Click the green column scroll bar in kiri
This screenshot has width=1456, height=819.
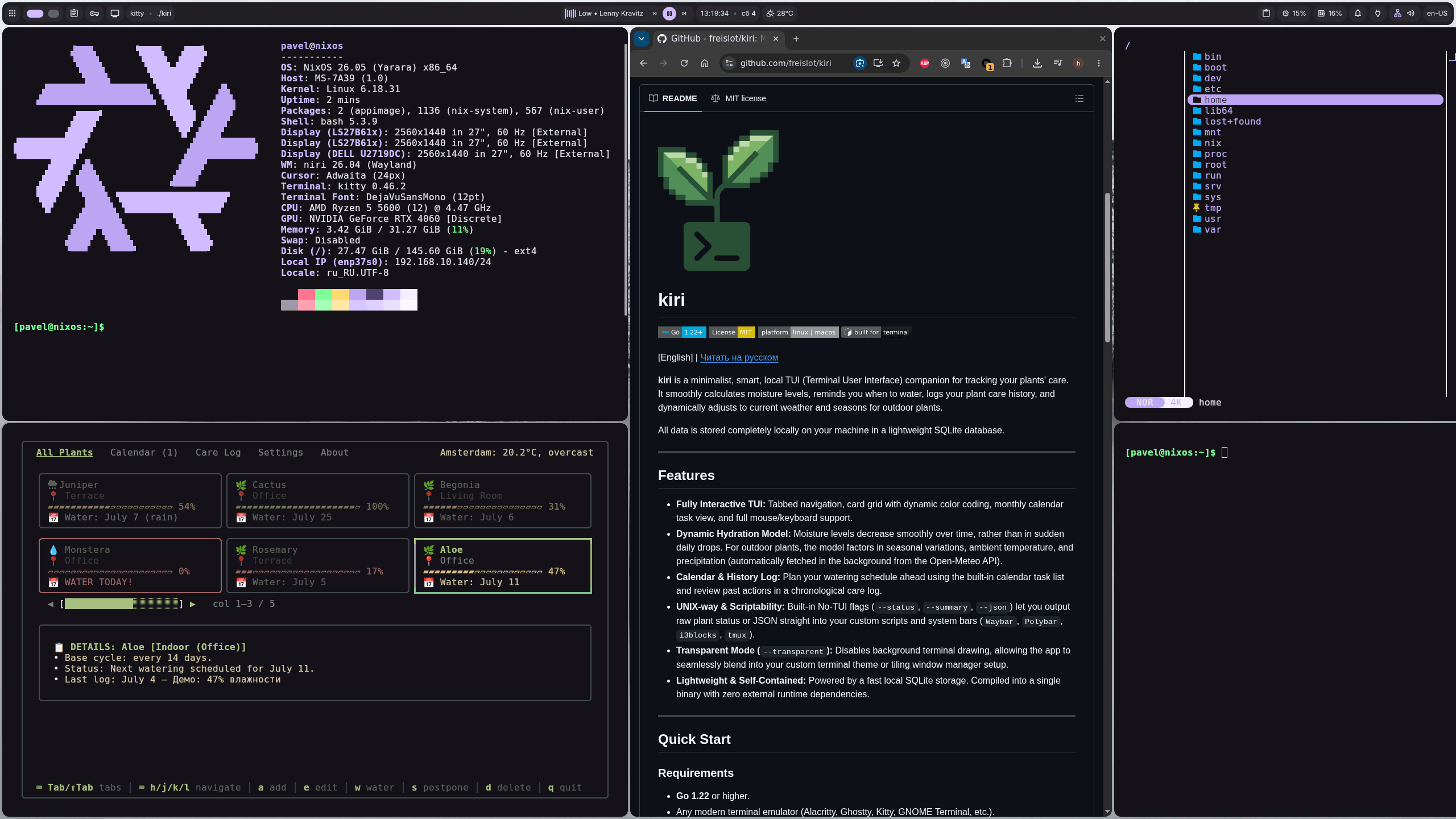click(x=99, y=604)
